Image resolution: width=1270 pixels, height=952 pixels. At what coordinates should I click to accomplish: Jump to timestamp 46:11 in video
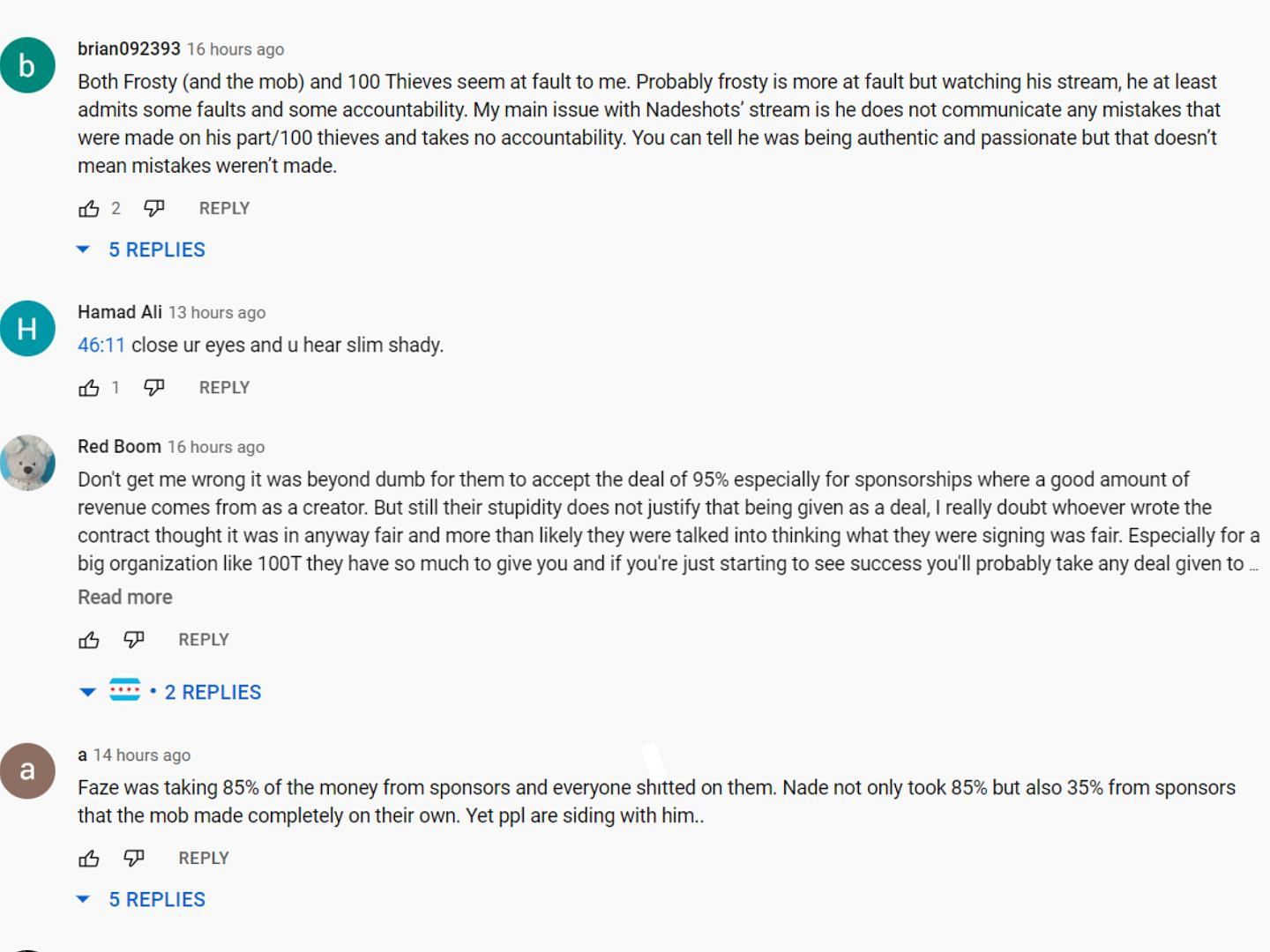101,346
